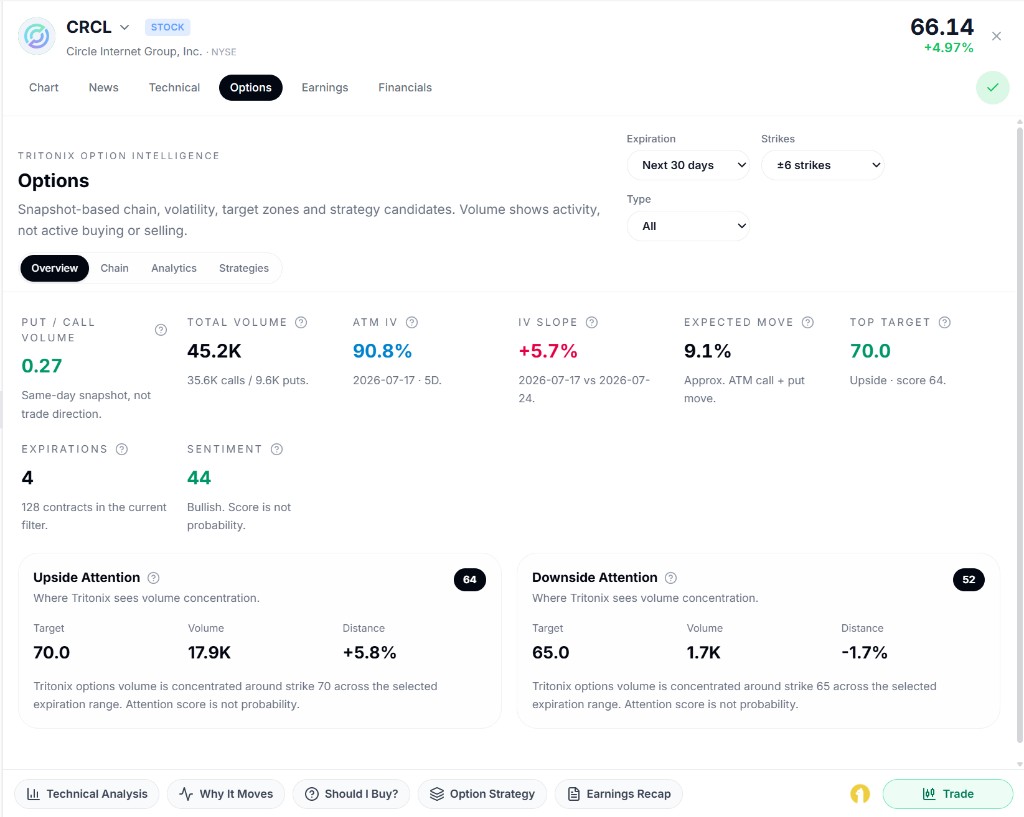Expand the CRCL ticker chevron
The height and width of the screenshot is (817, 1024).
point(124,27)
